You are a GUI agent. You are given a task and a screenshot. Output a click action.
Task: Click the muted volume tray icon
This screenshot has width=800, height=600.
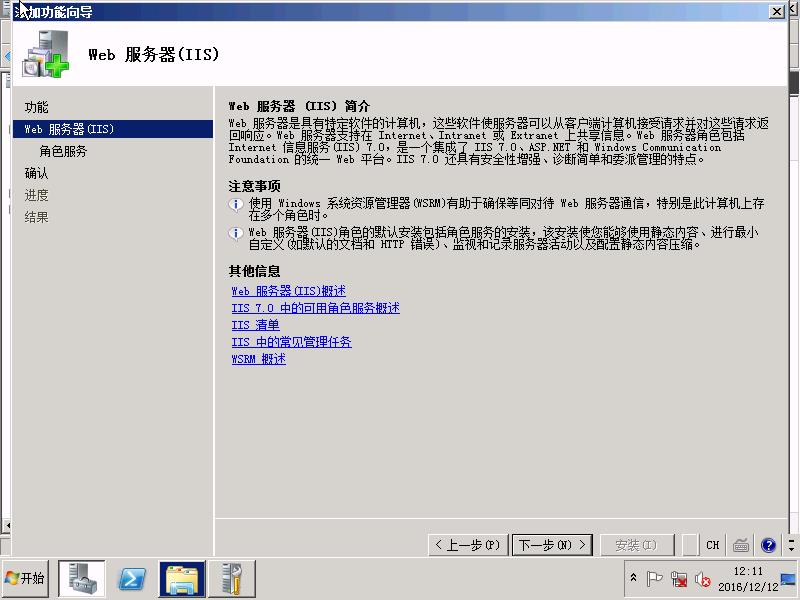click(703, 579)
